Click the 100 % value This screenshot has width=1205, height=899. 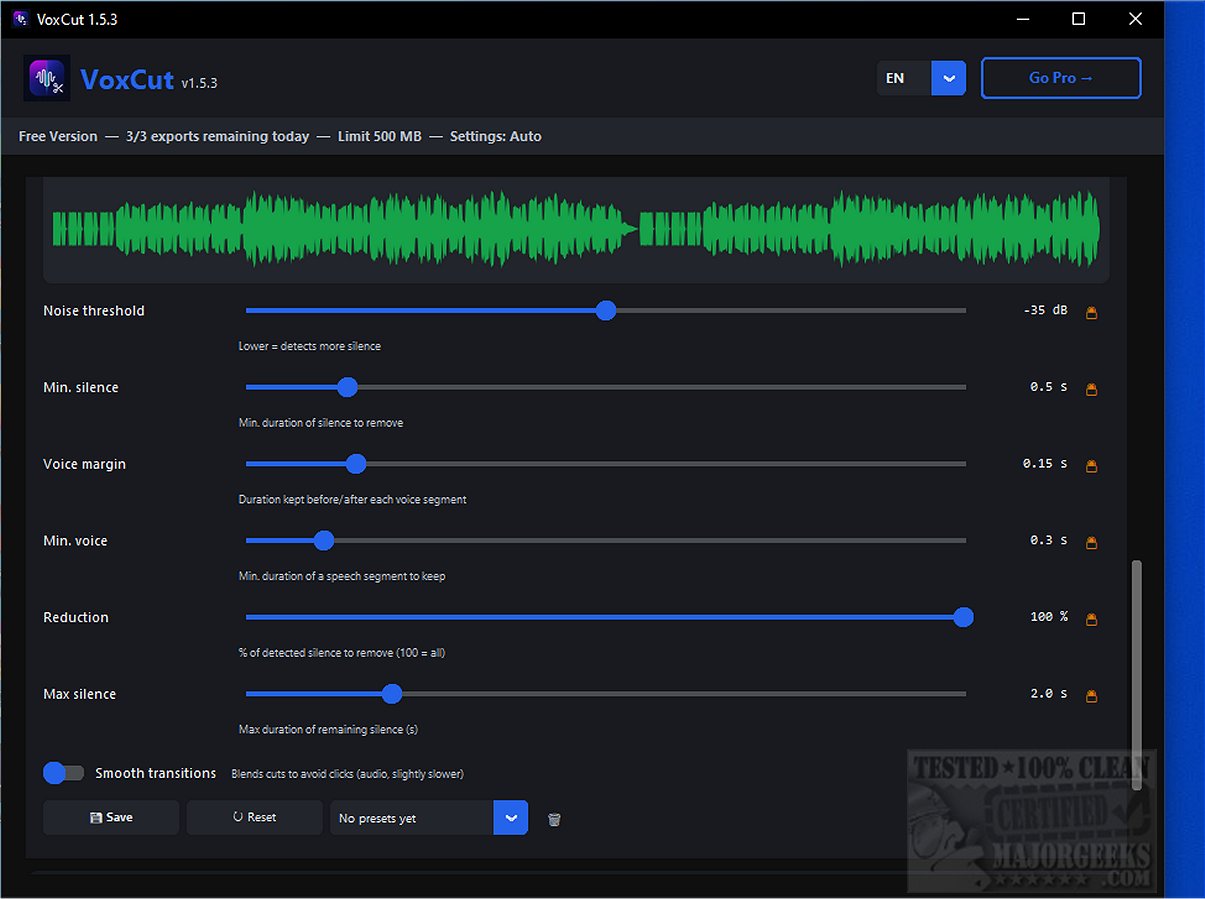pos(1049,617)
